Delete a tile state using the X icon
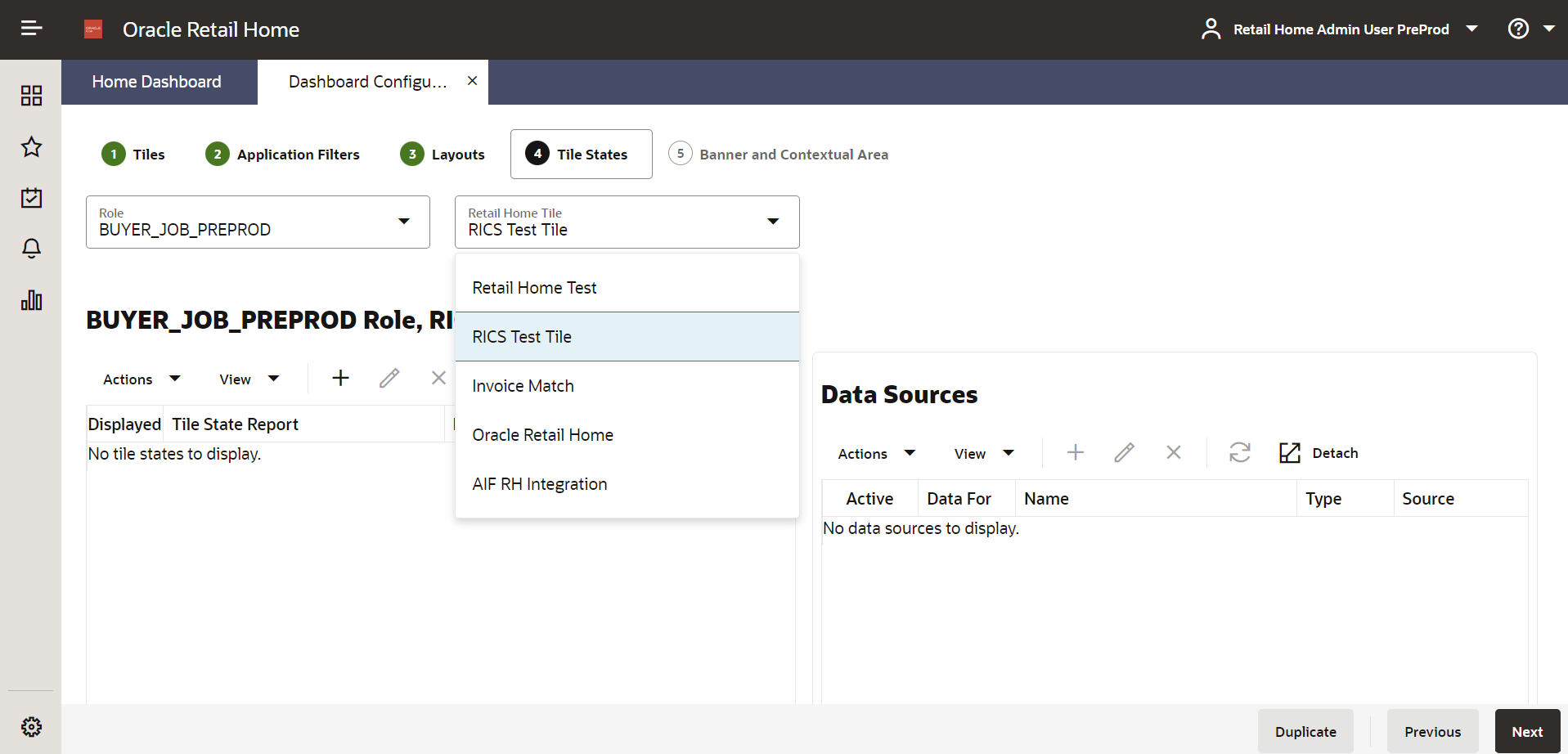Screen dimensions: 1568x754 point(438,378)
